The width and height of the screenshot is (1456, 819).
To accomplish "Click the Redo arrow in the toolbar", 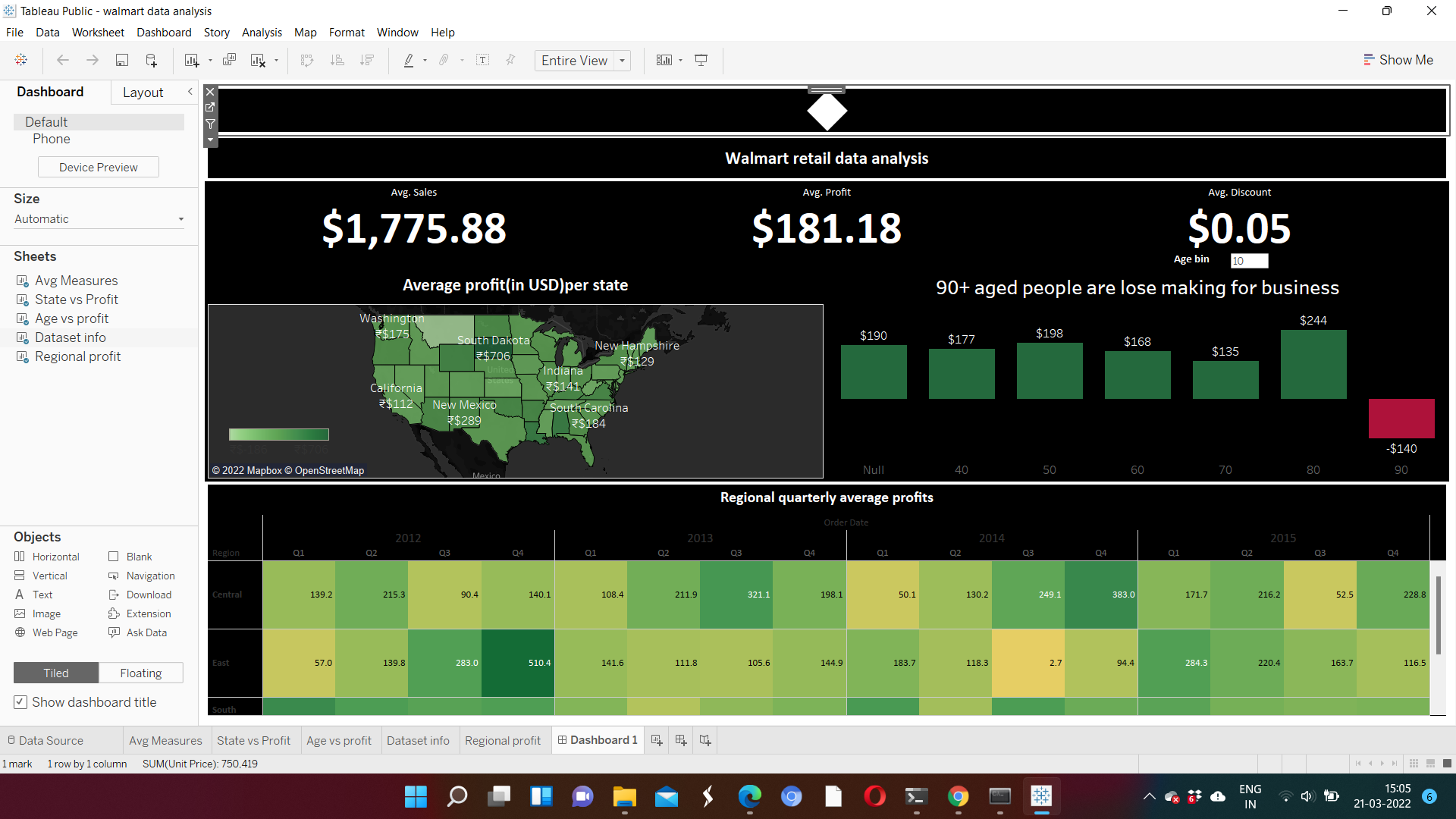I will pyautogui.click(x=92, y=60).
